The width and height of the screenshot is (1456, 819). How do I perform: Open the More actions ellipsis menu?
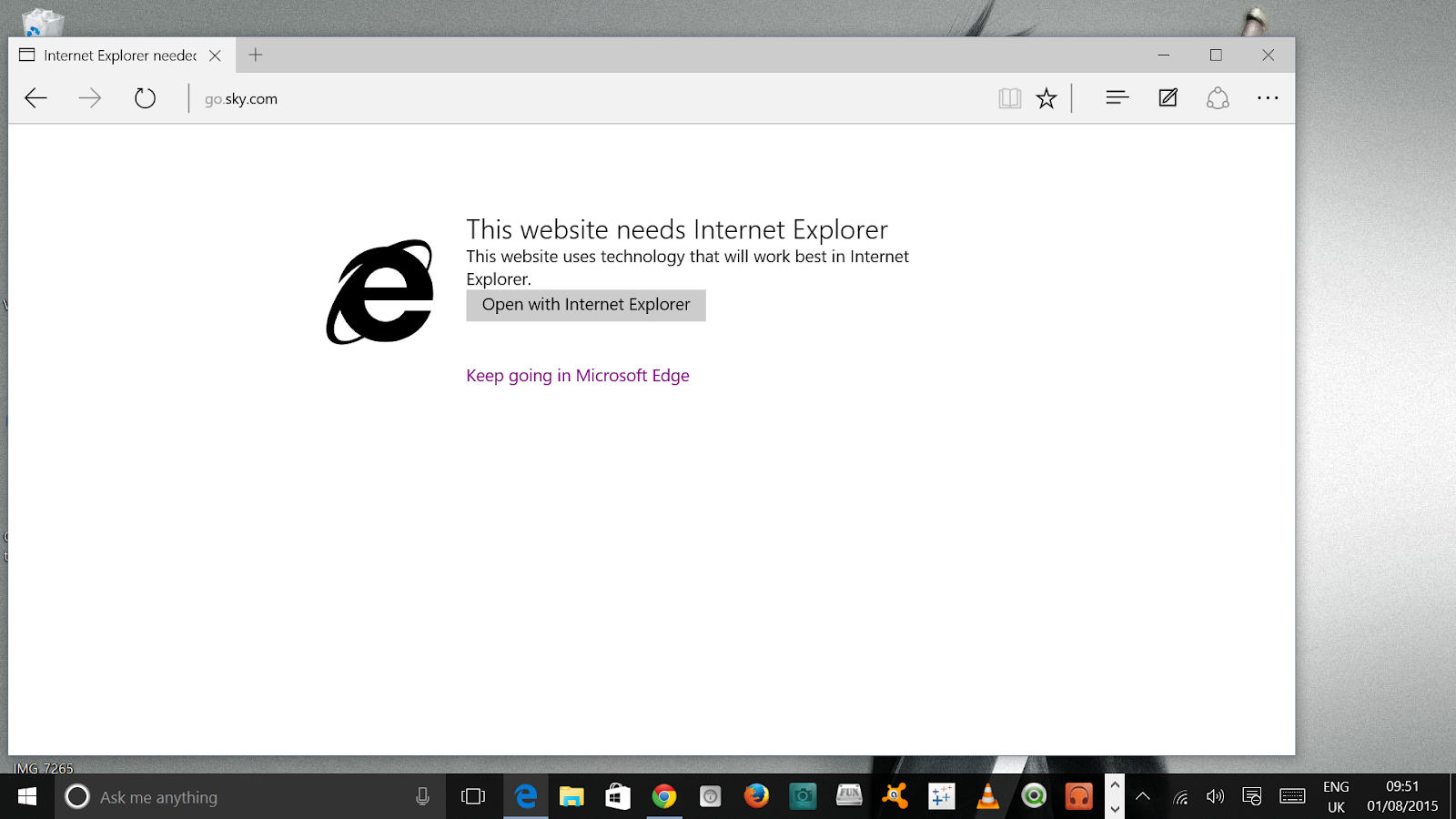click(1268, 97)
